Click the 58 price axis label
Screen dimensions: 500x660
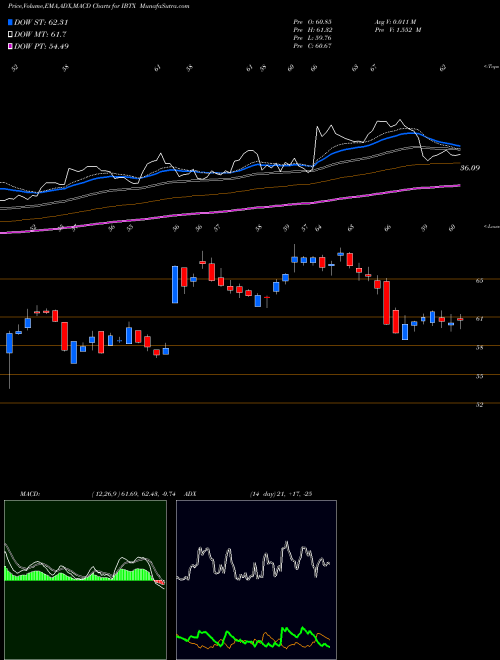tap(479, 347)
